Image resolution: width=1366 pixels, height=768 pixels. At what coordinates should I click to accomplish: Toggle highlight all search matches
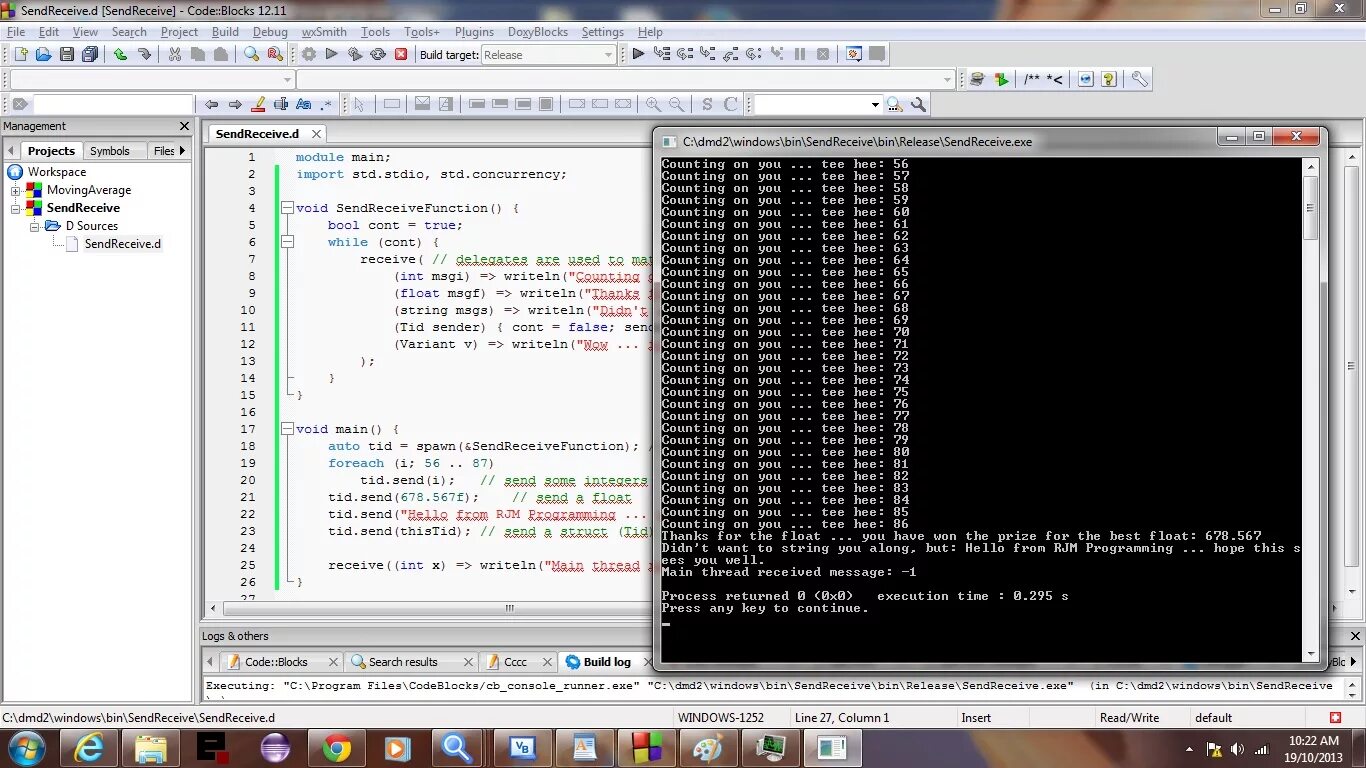[x=258, y=104]
